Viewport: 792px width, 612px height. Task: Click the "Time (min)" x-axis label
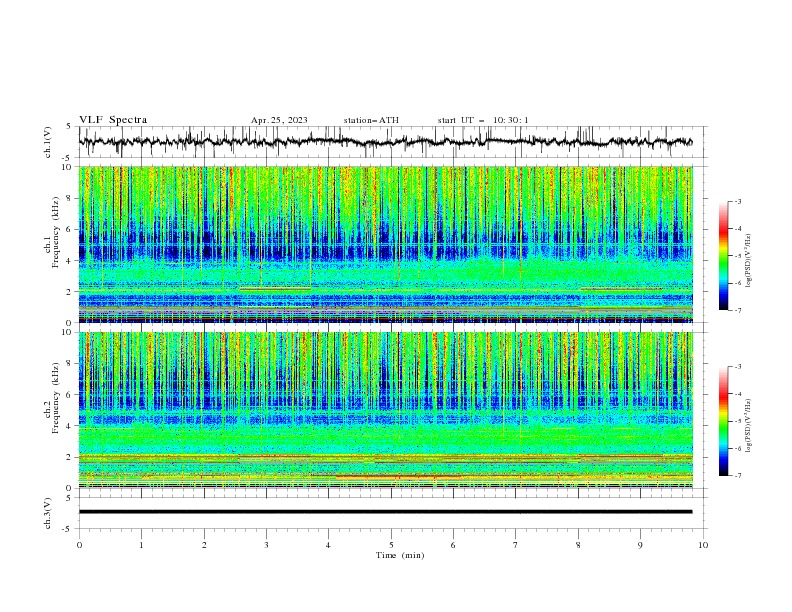click(400, 555)
